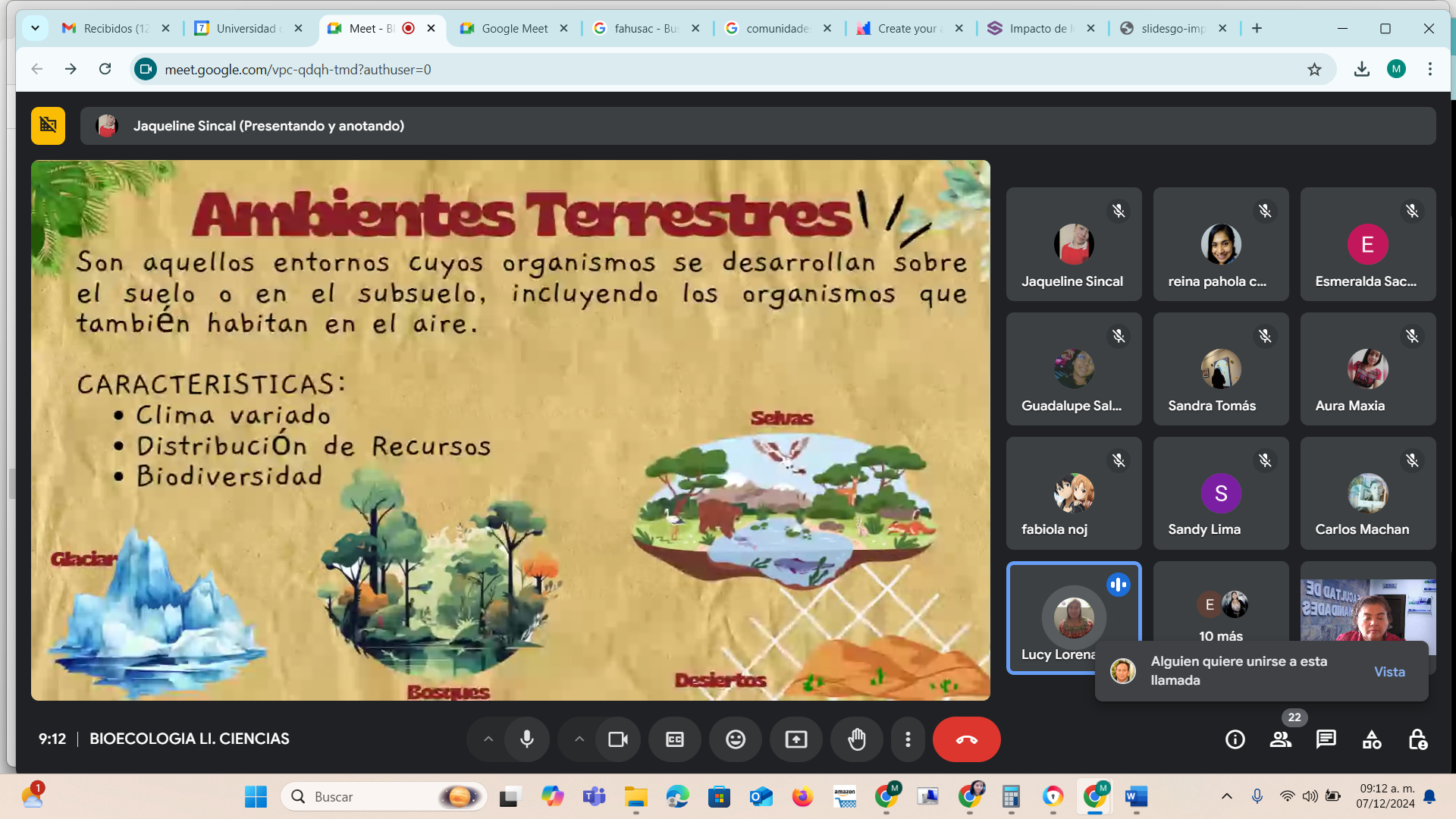Open Outlook from the taskbar
The width and height of the screenshot is (1456, 819).
[x=761, y=796]
